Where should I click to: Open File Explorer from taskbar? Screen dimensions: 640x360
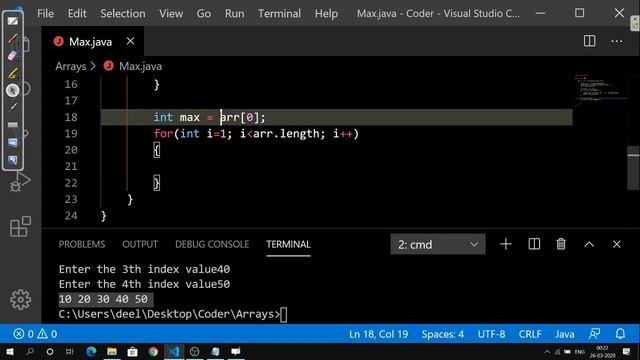tap(112, 351)
